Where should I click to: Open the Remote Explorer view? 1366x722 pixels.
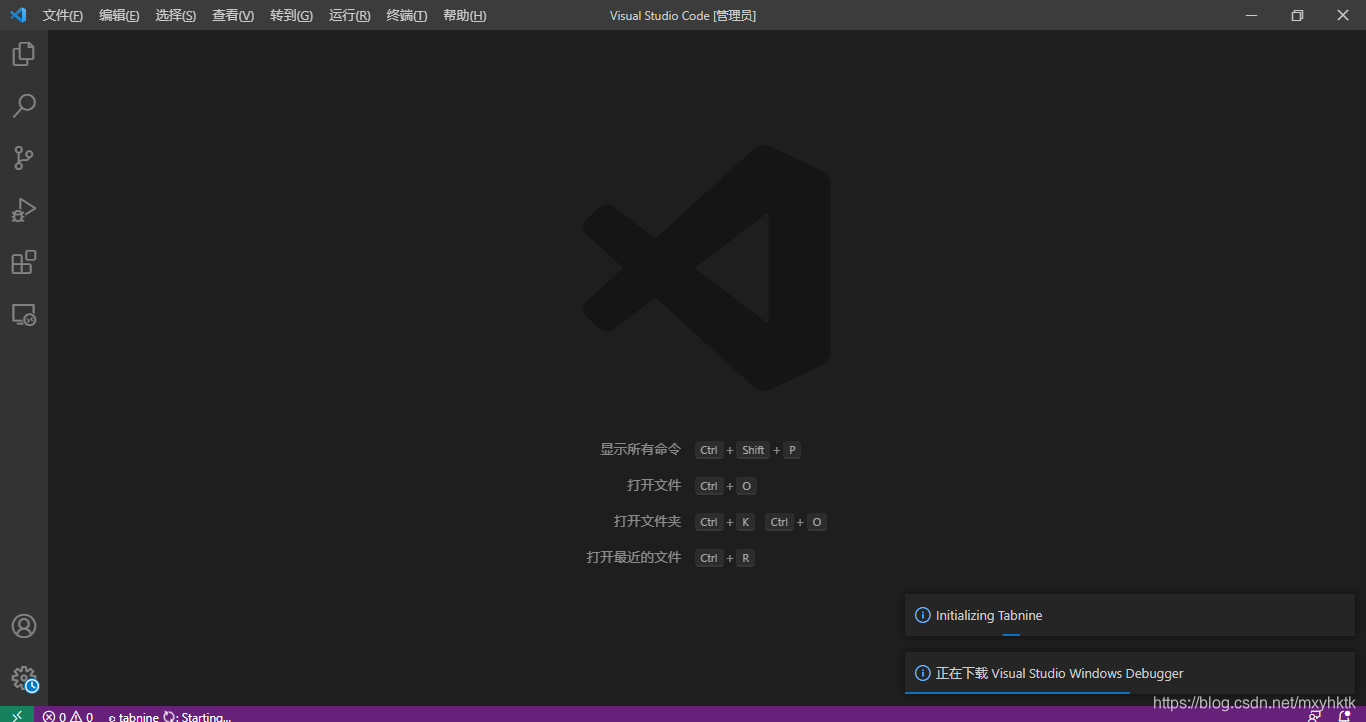[x=24, y=314]
